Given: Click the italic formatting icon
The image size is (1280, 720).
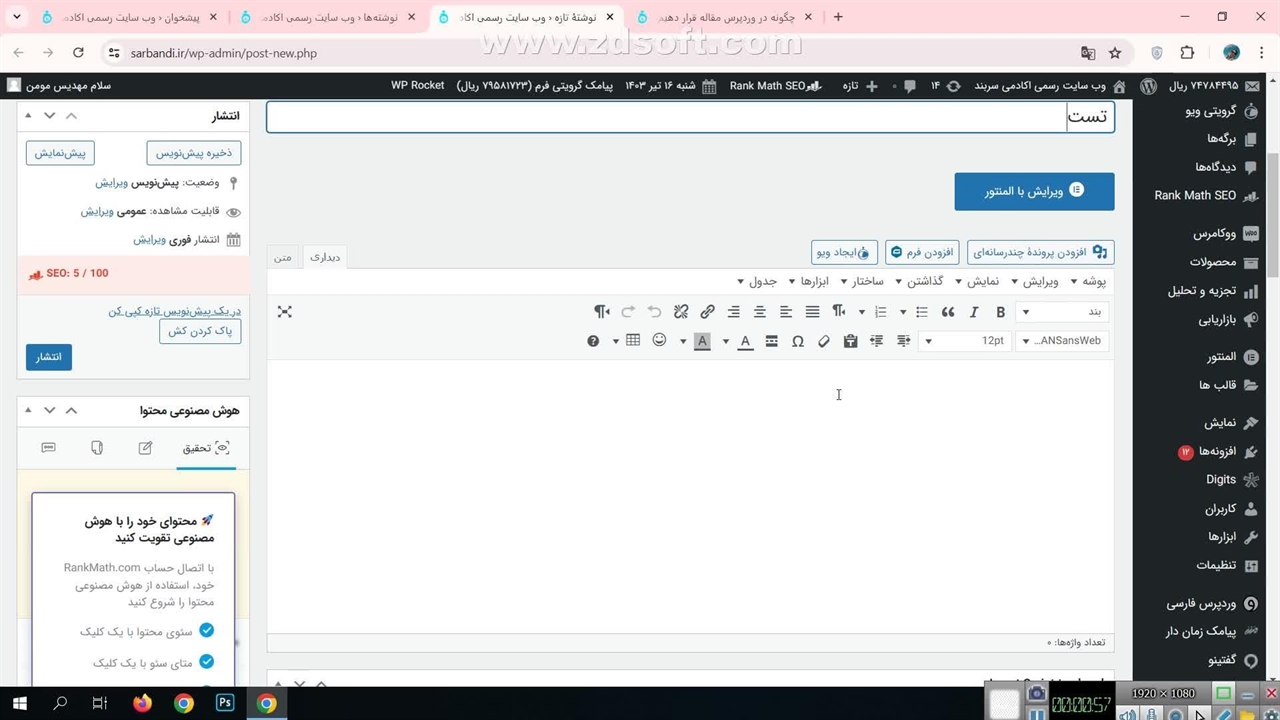Looking at the screenshot, I should 974,312.
